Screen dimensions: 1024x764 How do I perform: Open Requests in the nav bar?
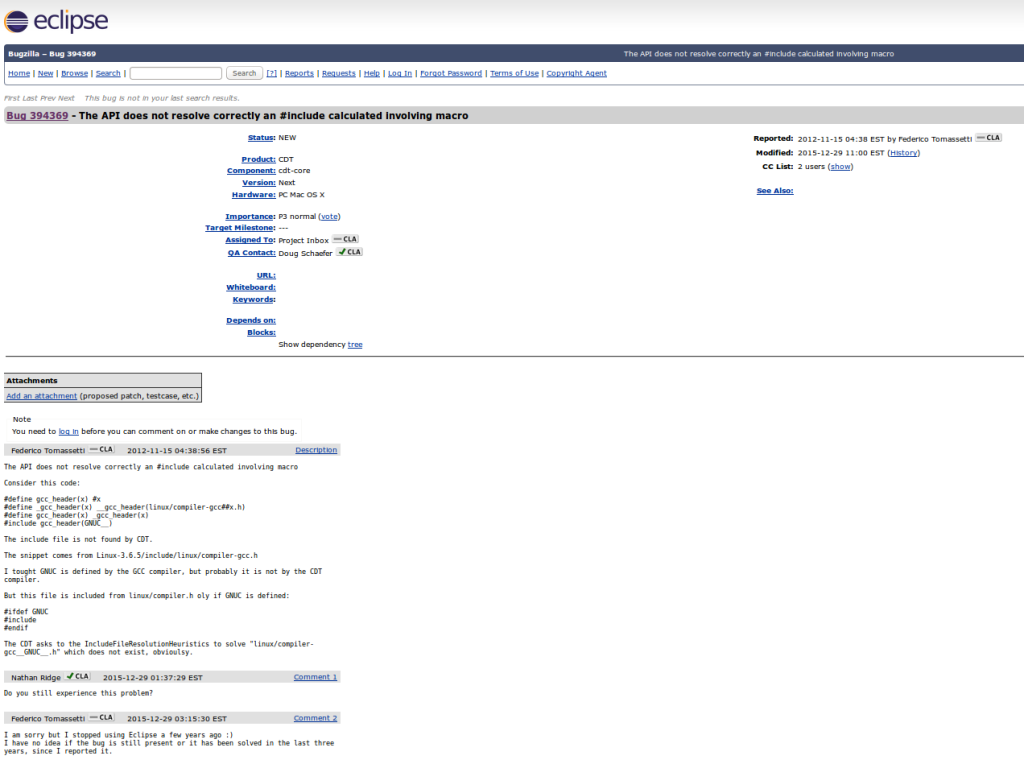[338, 73]
